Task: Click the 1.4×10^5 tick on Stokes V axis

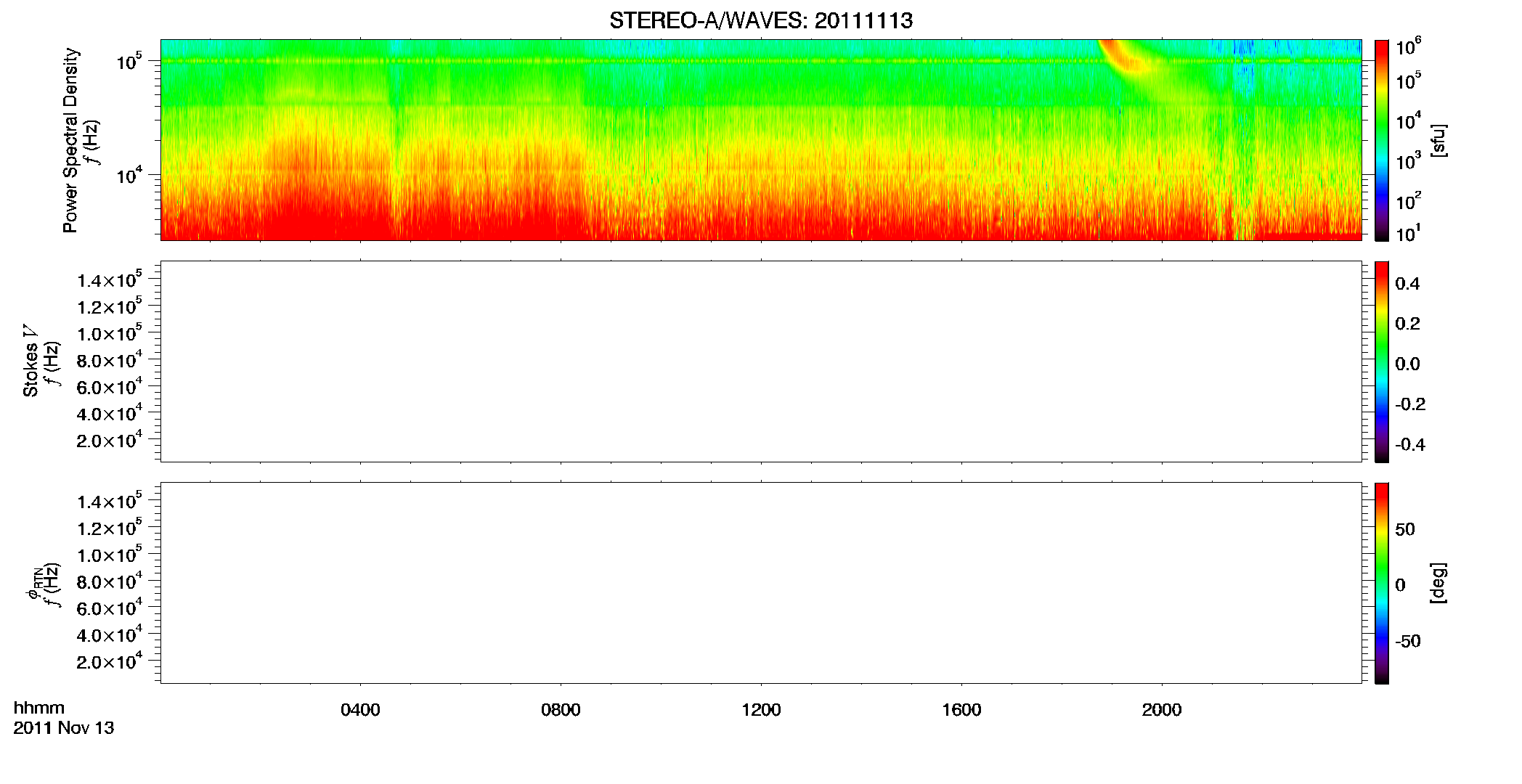Action: [x=110, y=279]
